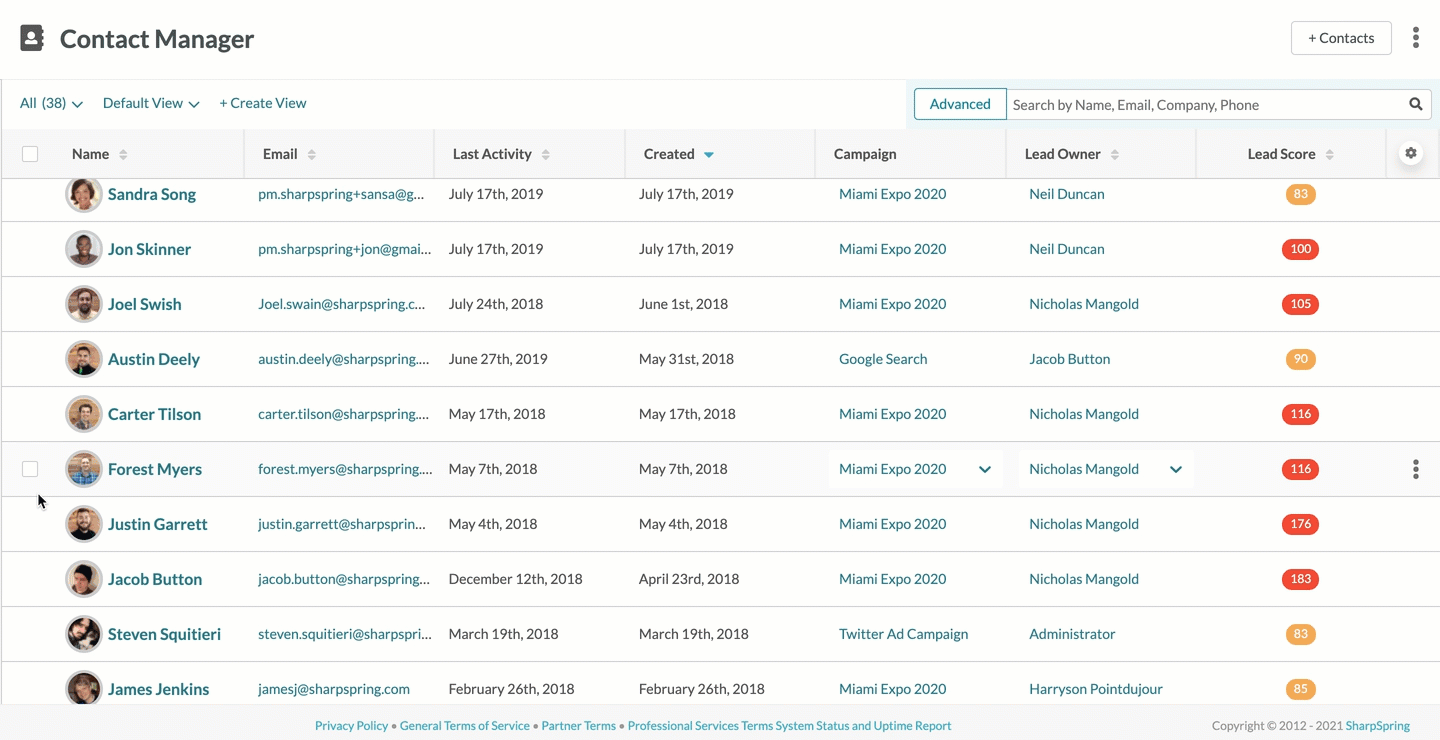The width and height of the screenshot is (1440, 740).
Task: Click the Contact Manager book icon
Action: click(x=32, y=39)
